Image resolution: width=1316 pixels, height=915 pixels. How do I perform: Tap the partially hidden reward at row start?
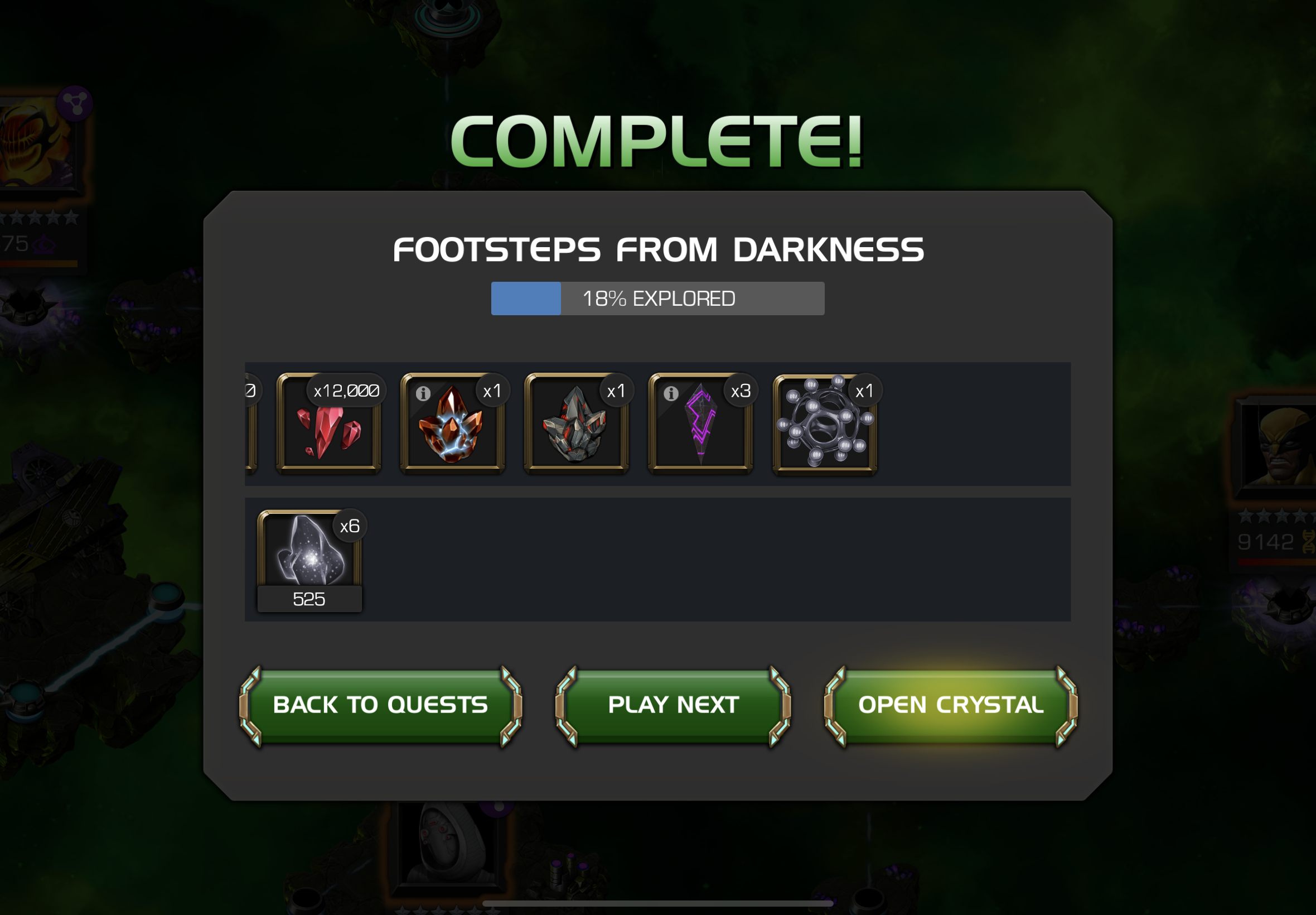click(250, 423)
